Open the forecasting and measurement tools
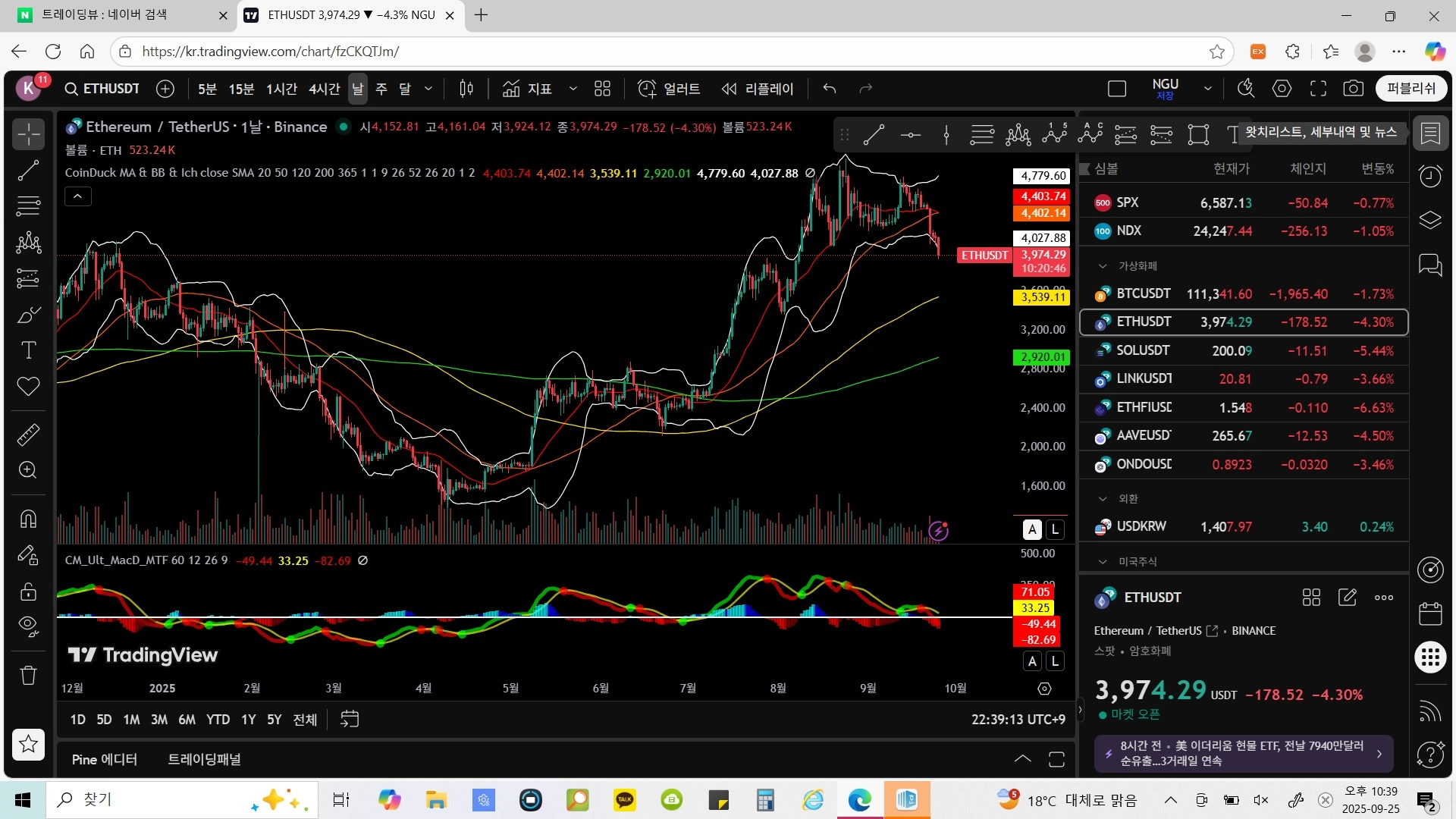Screen dimensions: 1456x819 tap(29, 279)
